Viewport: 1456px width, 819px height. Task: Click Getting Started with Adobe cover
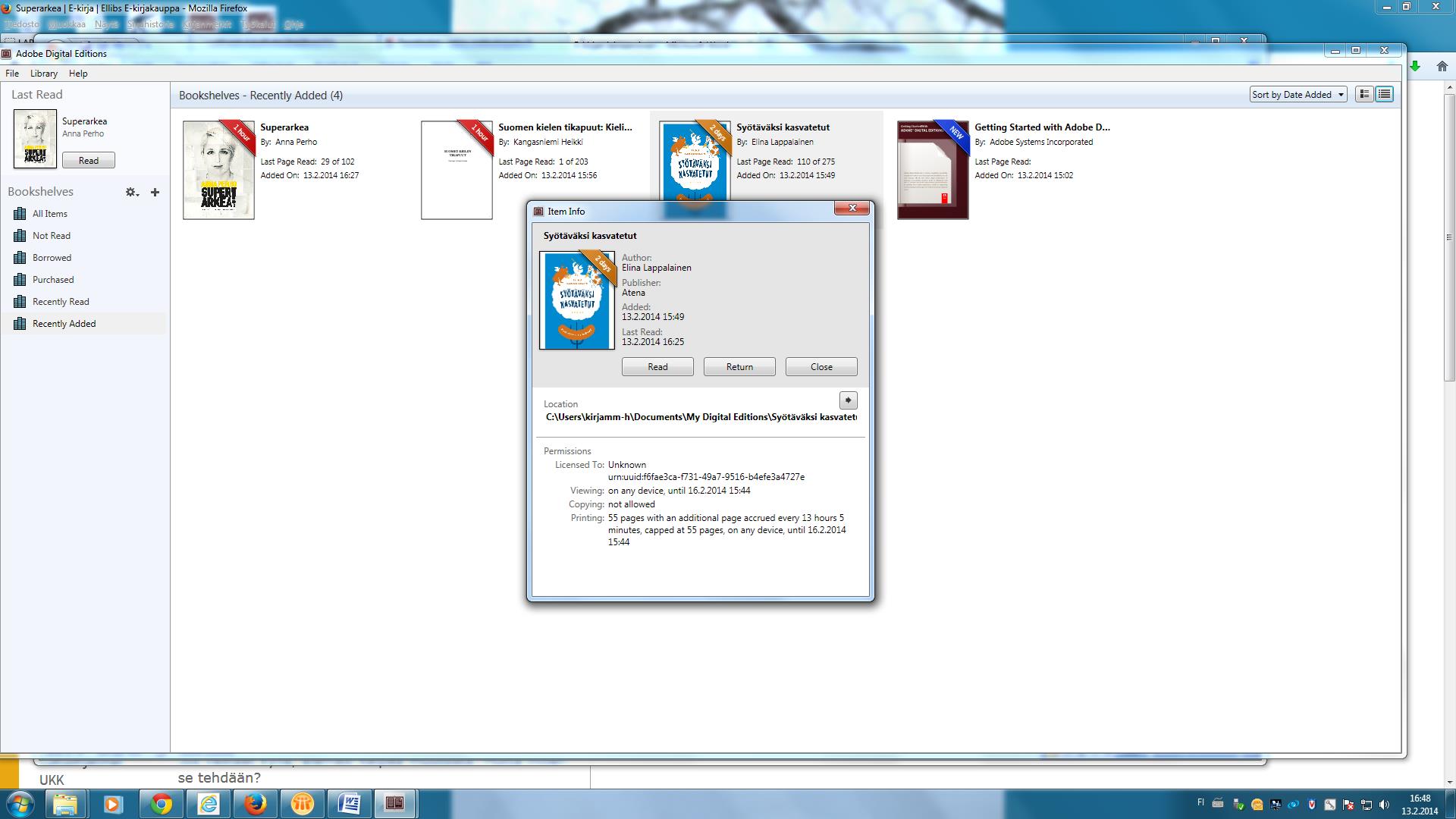click(x=933, y=171)
